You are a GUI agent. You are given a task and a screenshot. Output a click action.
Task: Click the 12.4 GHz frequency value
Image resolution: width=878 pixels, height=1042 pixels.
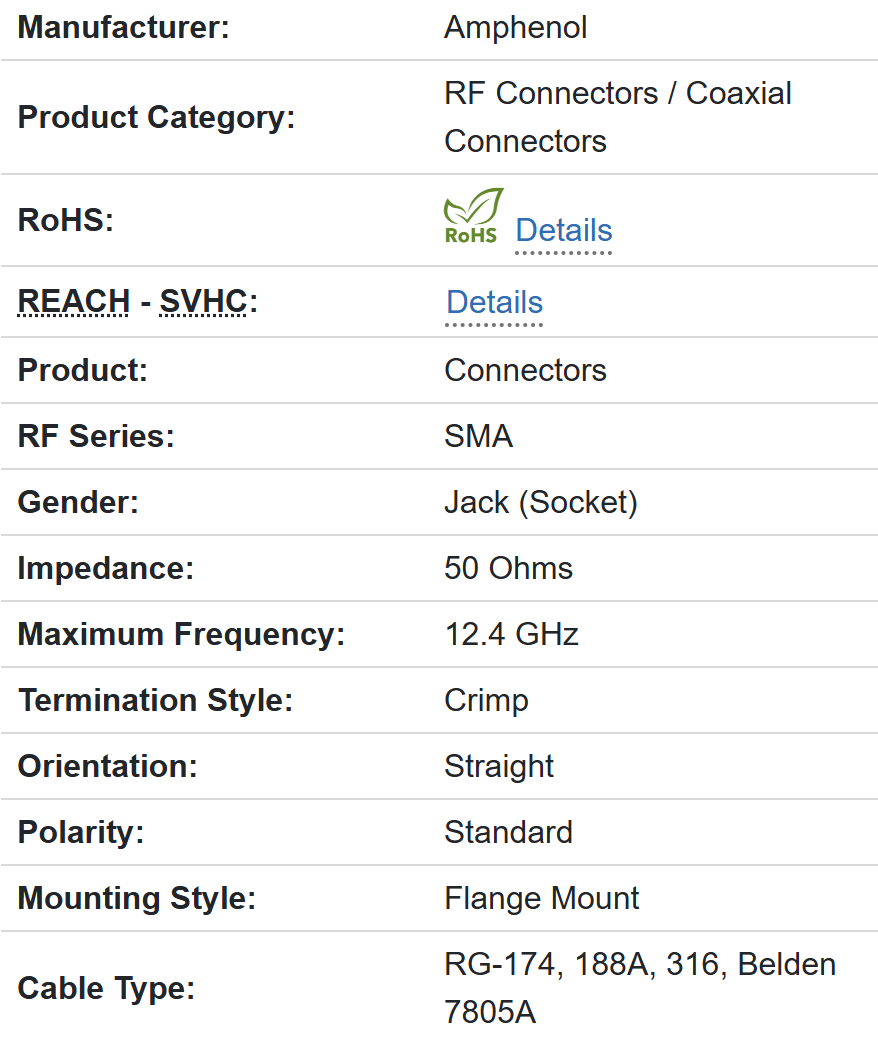click(511, 634)
